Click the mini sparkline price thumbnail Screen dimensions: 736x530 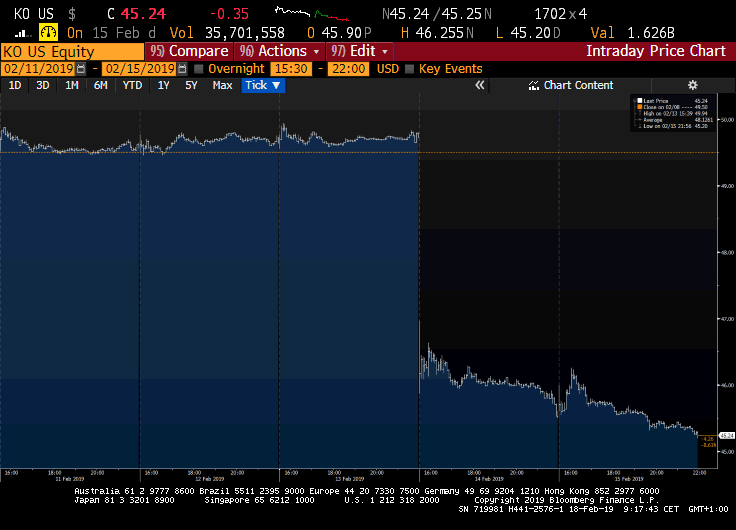312,13
